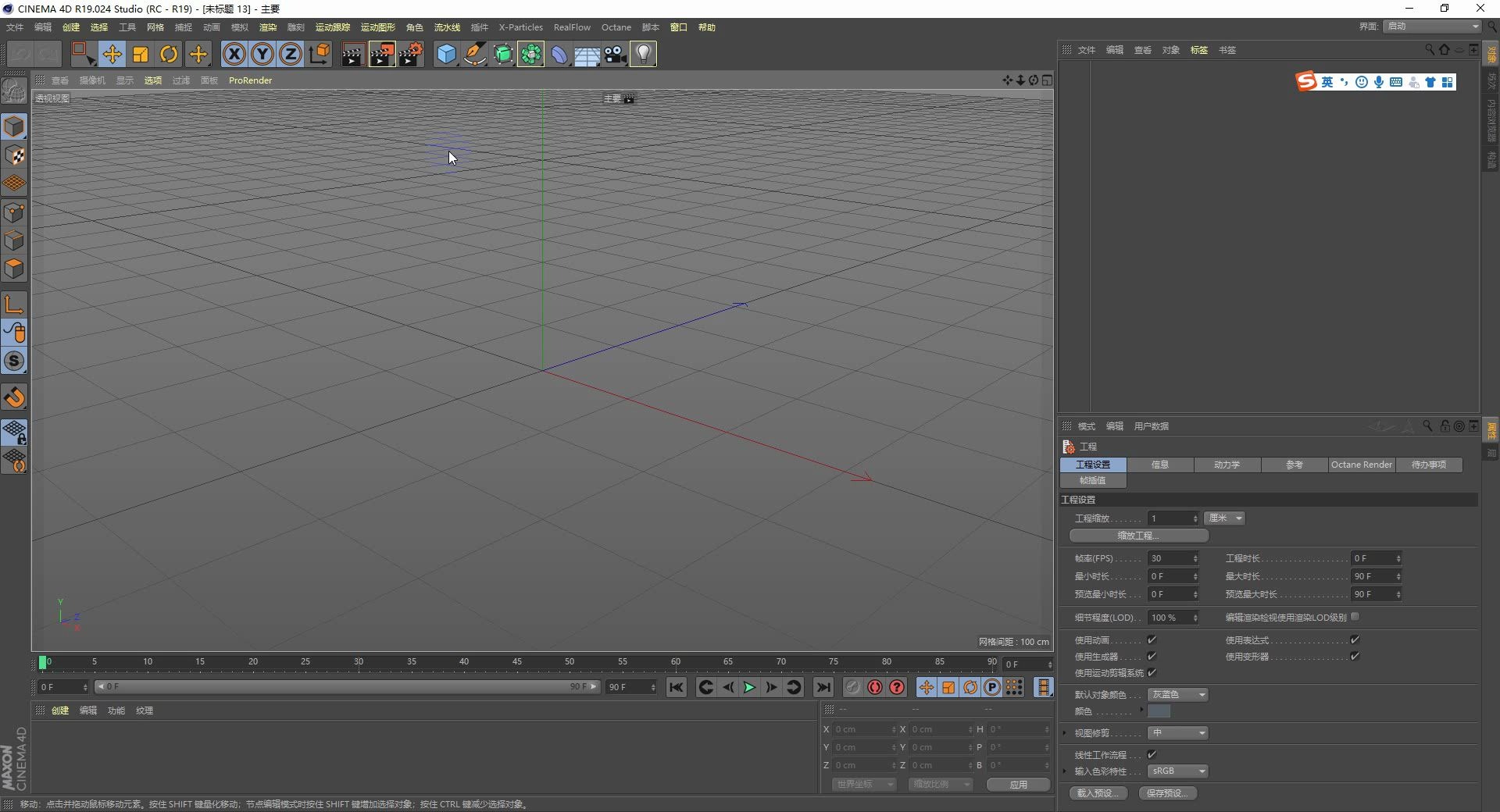
Task: Click the 缩放工程 button
Action: pos(1138,536)
